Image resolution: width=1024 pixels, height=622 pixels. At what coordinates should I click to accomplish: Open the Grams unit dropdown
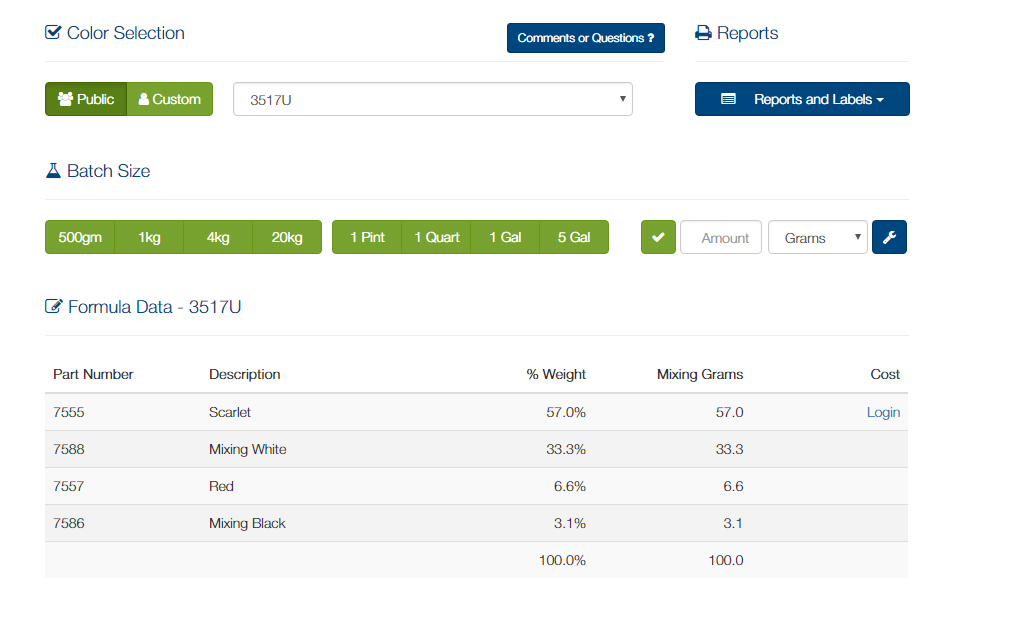pos(817,238)
